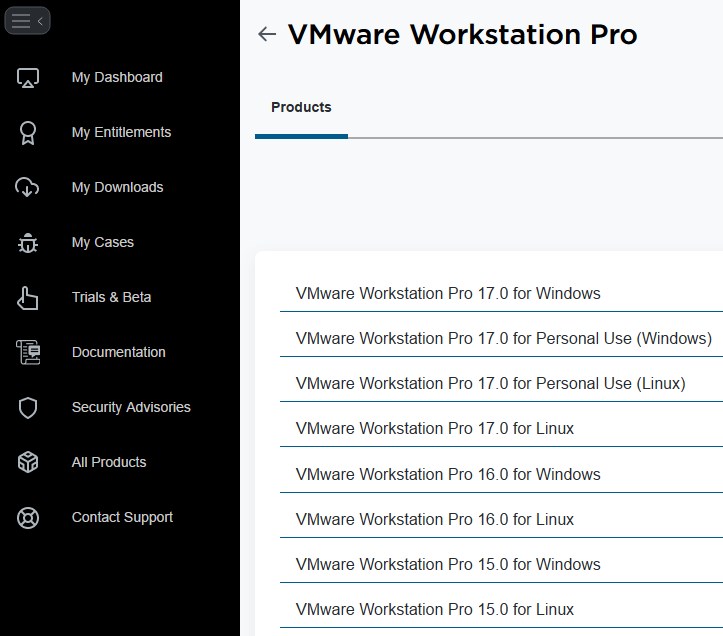Open Contact Support

[x=122, y=517]
